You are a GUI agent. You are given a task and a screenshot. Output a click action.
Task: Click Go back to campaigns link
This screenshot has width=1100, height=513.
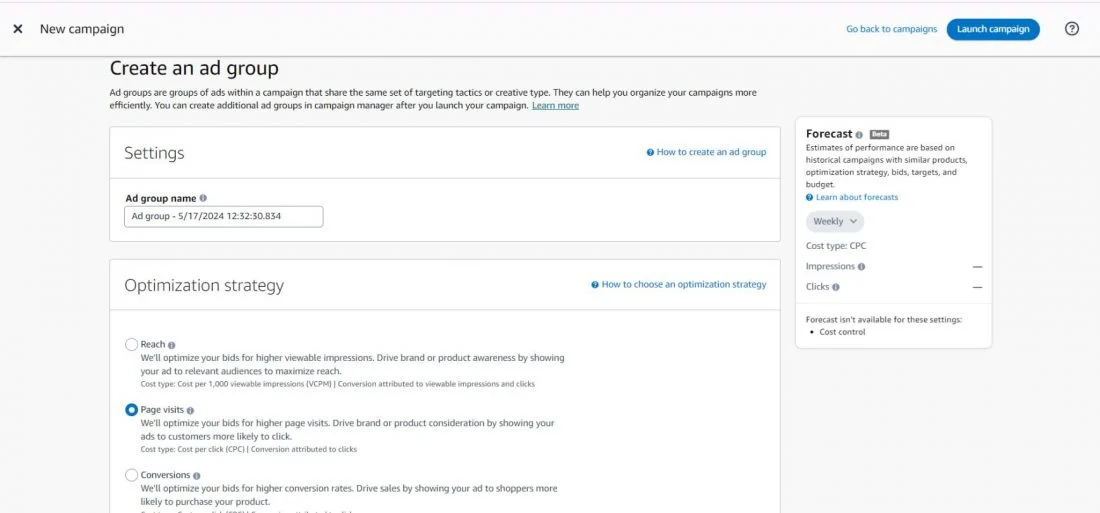click(x=891, y=29)
